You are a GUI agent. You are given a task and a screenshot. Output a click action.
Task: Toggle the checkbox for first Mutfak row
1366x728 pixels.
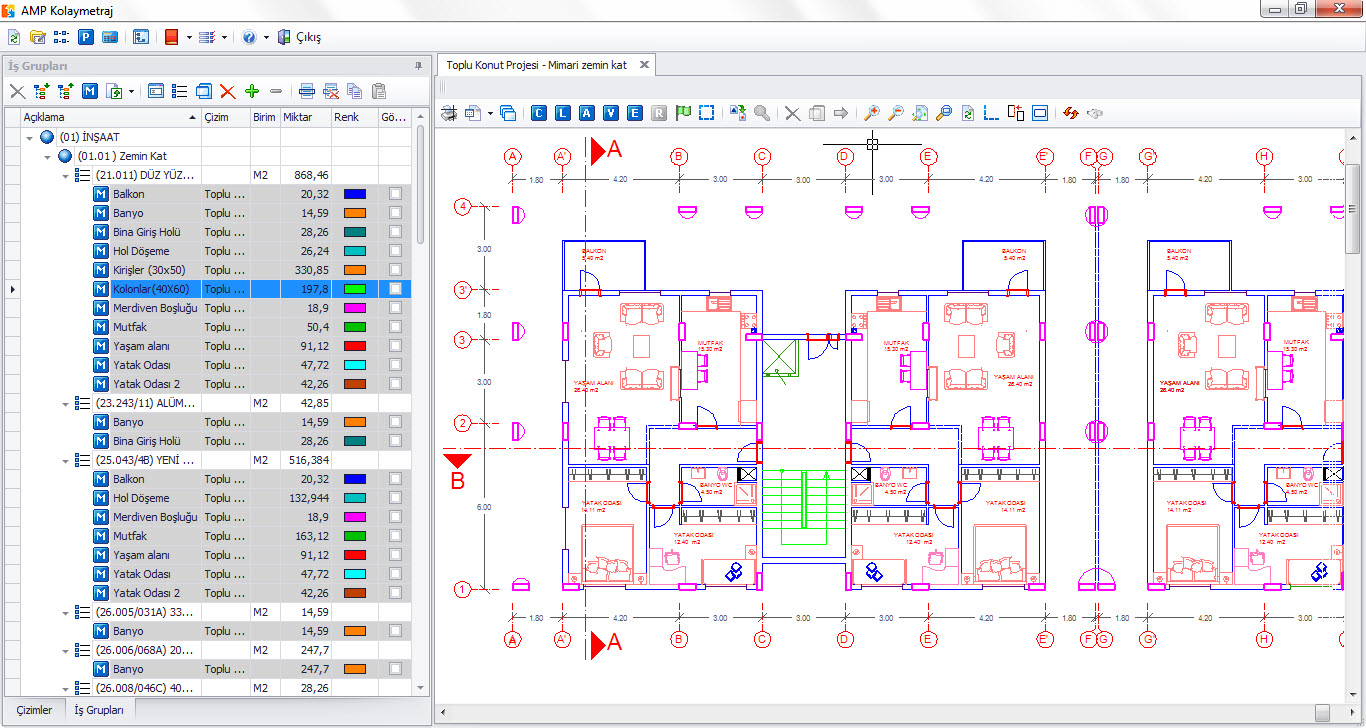396,327
